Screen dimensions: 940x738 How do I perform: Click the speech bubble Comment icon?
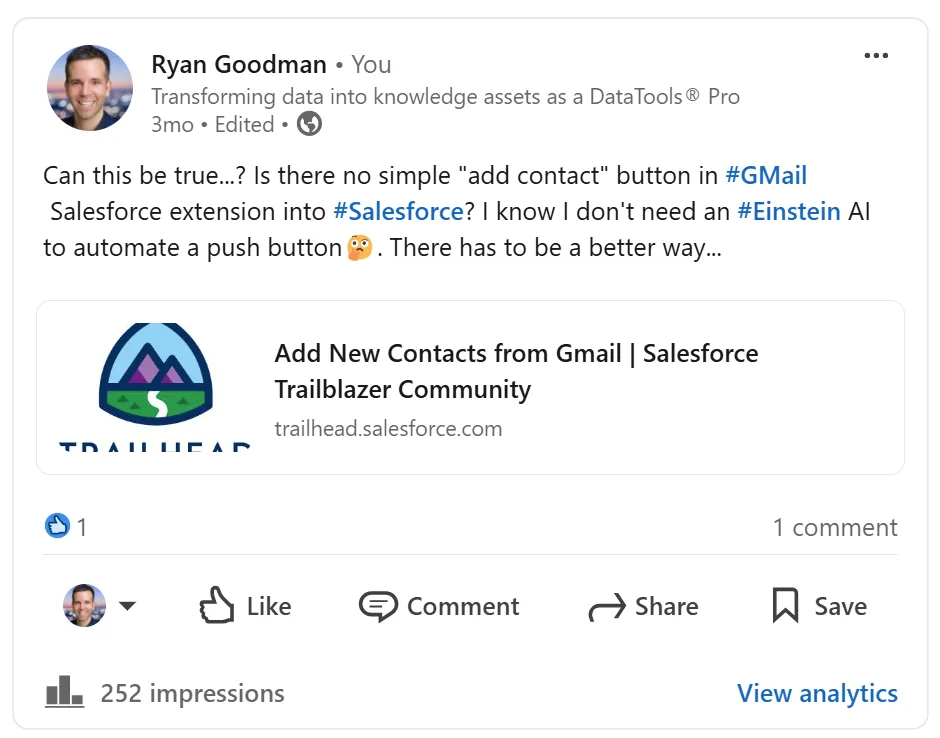coord(378,606)
